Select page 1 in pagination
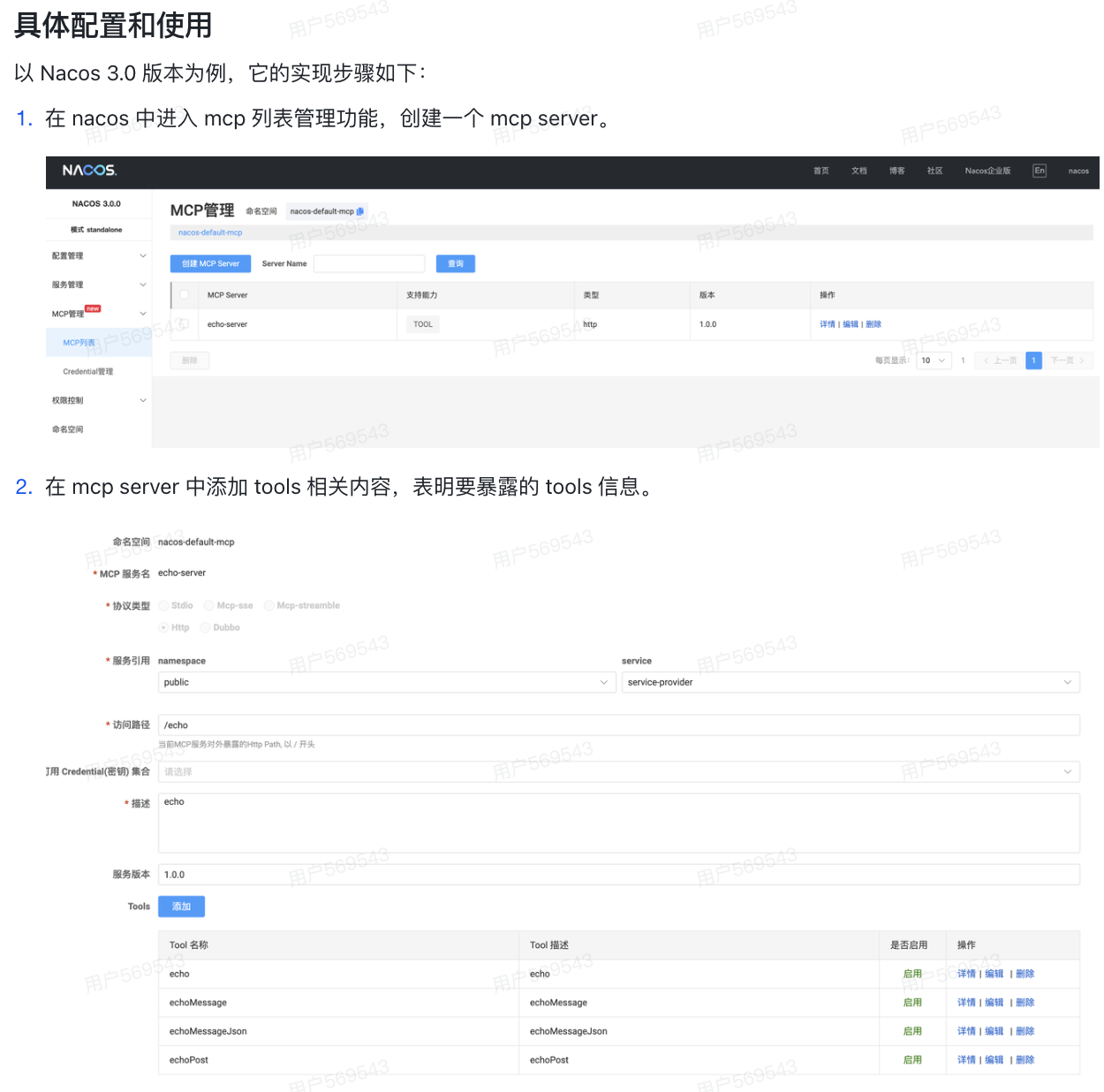Viewport: 1104px width, 1092px height. 1033,360
